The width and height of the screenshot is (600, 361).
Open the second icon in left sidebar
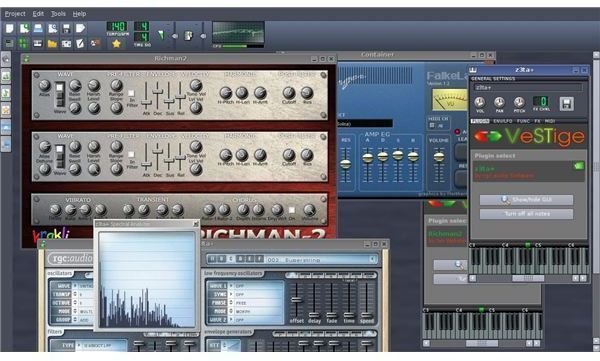(x=6, y=76)
